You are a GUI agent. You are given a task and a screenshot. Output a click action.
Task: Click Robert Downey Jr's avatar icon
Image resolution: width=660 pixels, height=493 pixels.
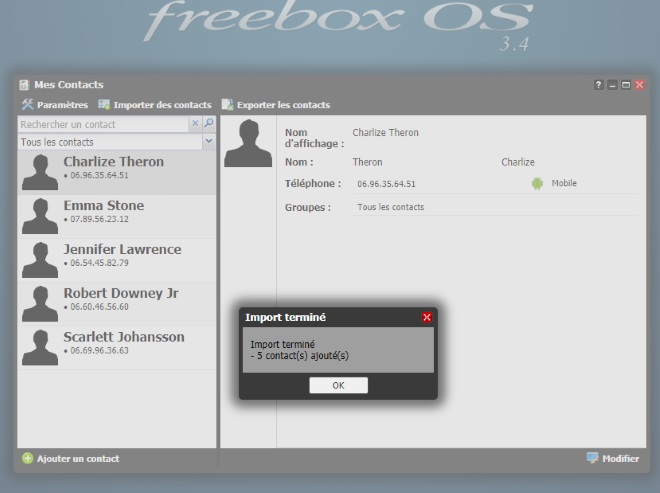(x=39, y=303)
